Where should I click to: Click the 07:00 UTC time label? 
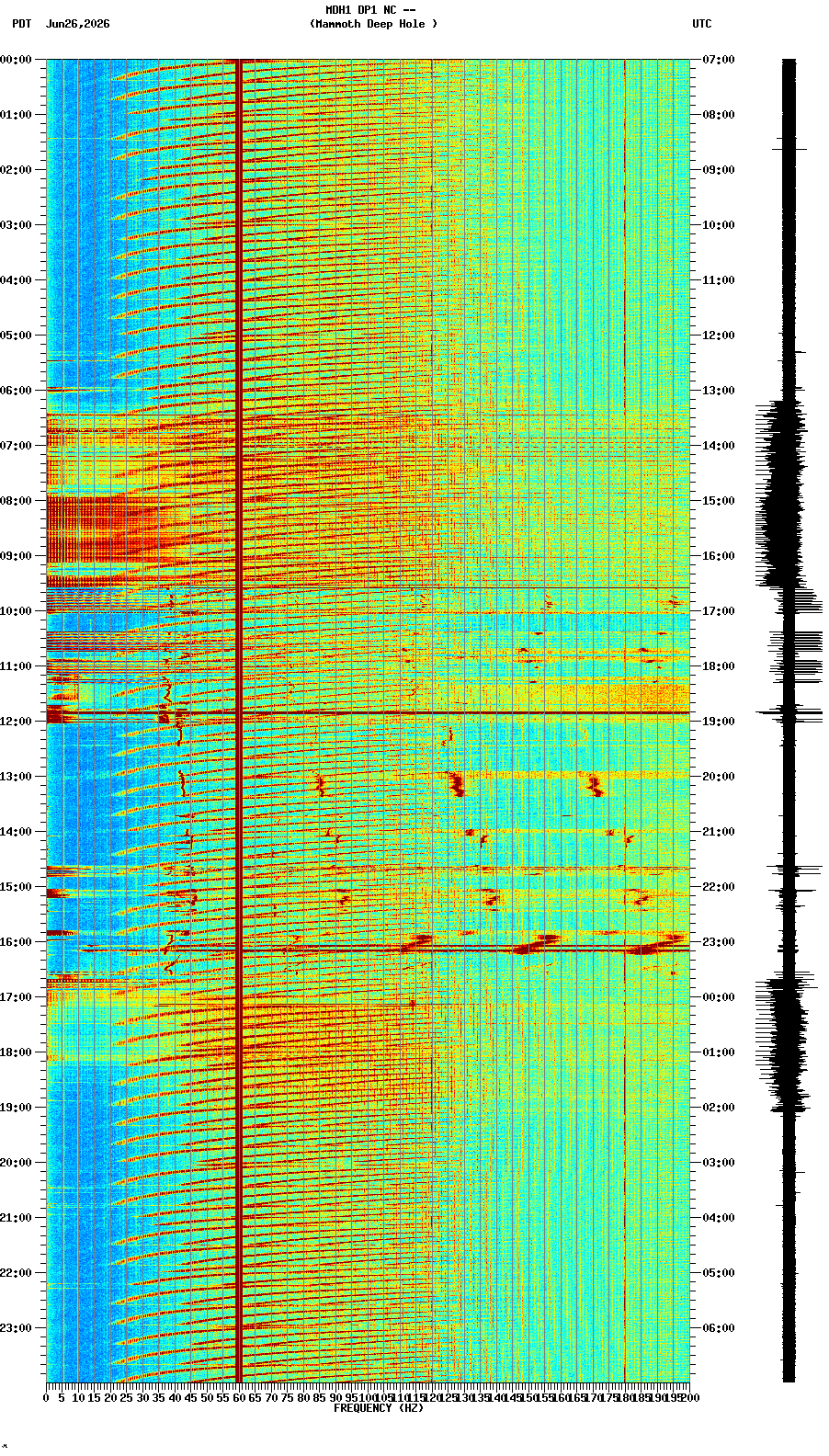coord(719,60)
